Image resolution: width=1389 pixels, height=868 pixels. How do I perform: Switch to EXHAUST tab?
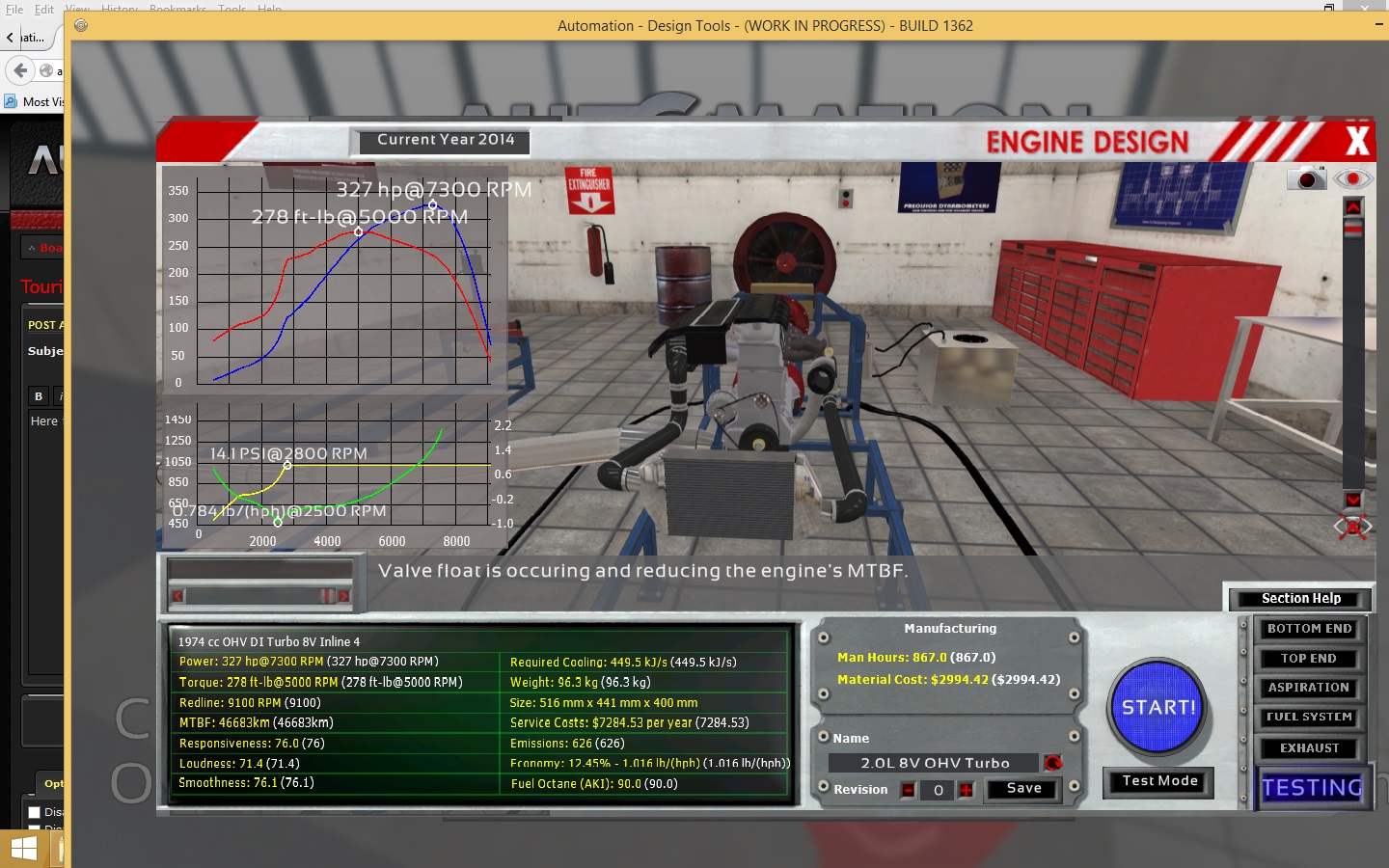tap(1309, 748)
